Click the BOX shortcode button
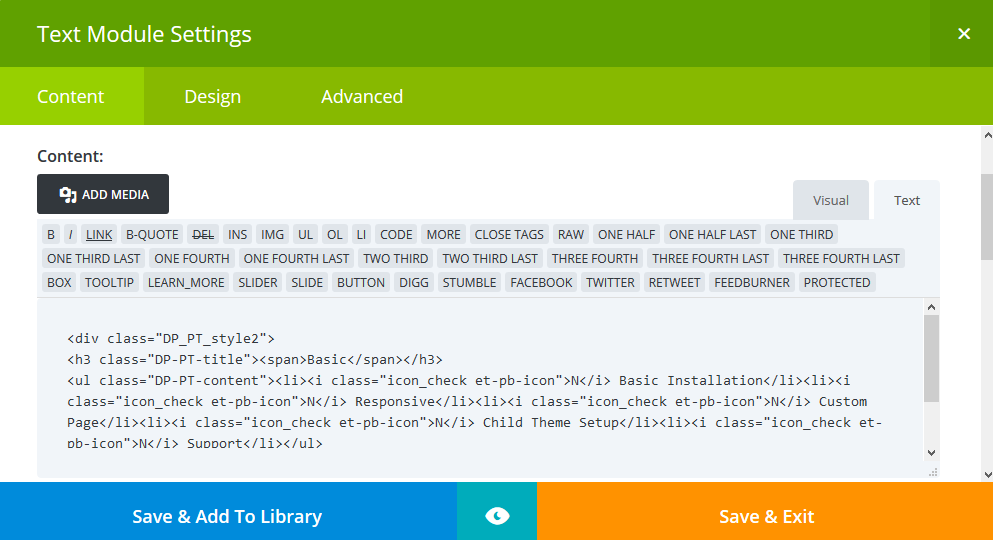993x540 pixels. [x=59, y=282]
